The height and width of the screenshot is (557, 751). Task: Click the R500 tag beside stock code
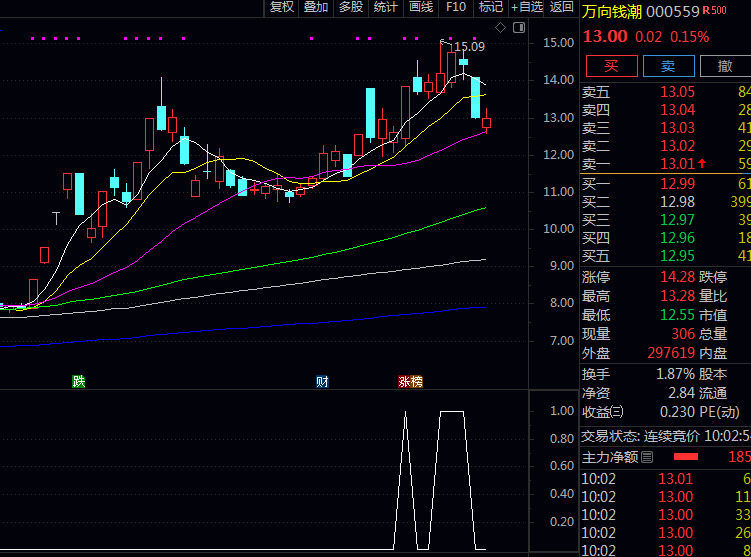714,10
